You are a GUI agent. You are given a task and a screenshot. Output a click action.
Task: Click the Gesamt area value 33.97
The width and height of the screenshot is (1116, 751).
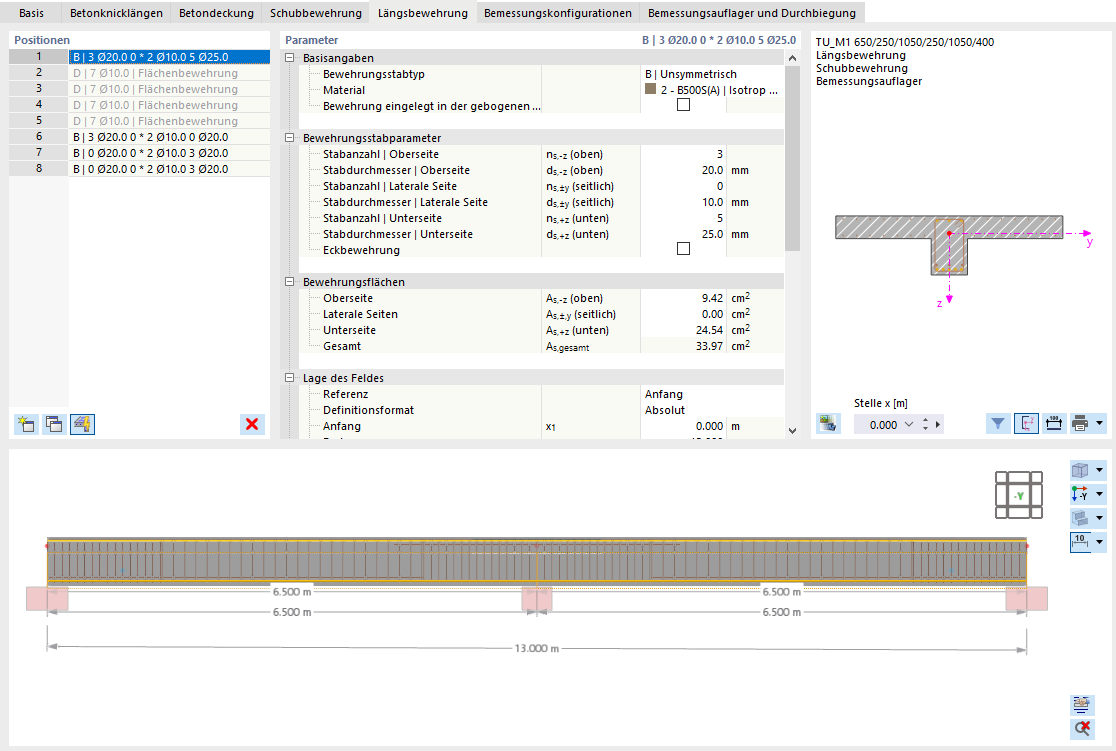[x=683, y=346]
